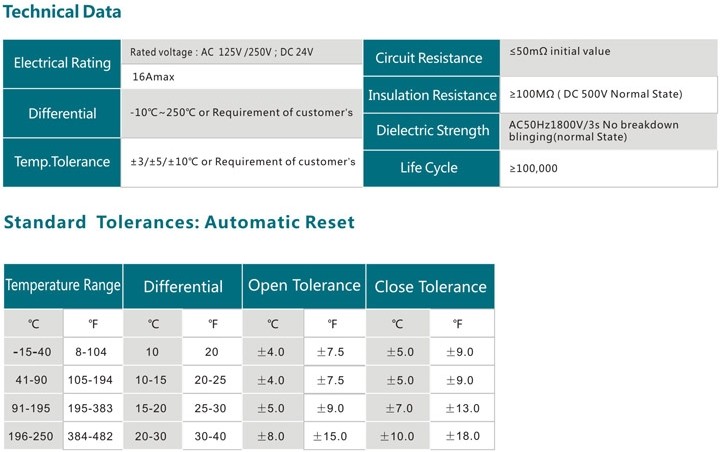Viewport: 724px width, 452px height.
Task: Select the ≤50mΩ initial value text
Action: coord(560,51)
